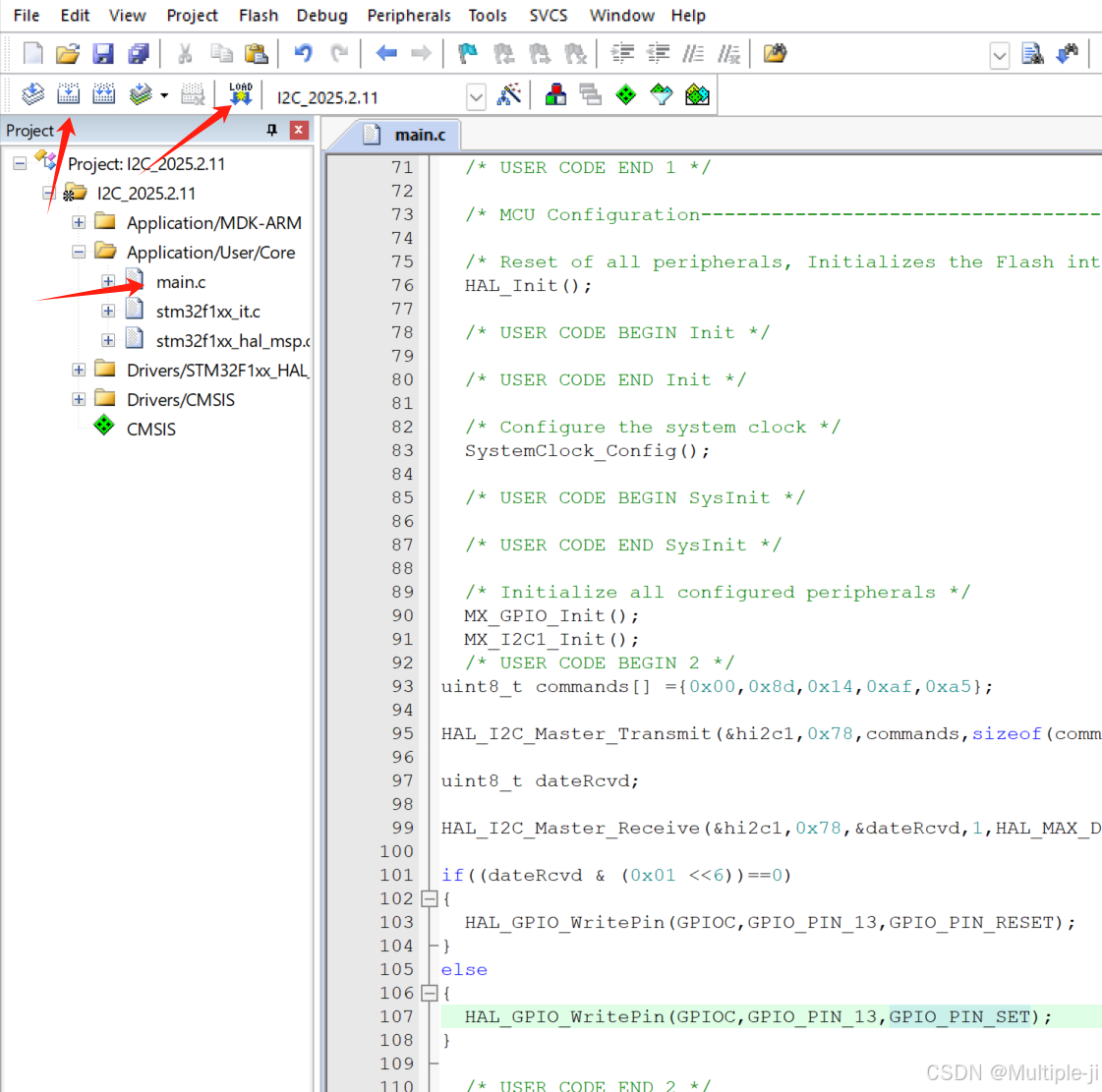Select CMSIS component in project tree
1102x1092 pixels.
150,430
